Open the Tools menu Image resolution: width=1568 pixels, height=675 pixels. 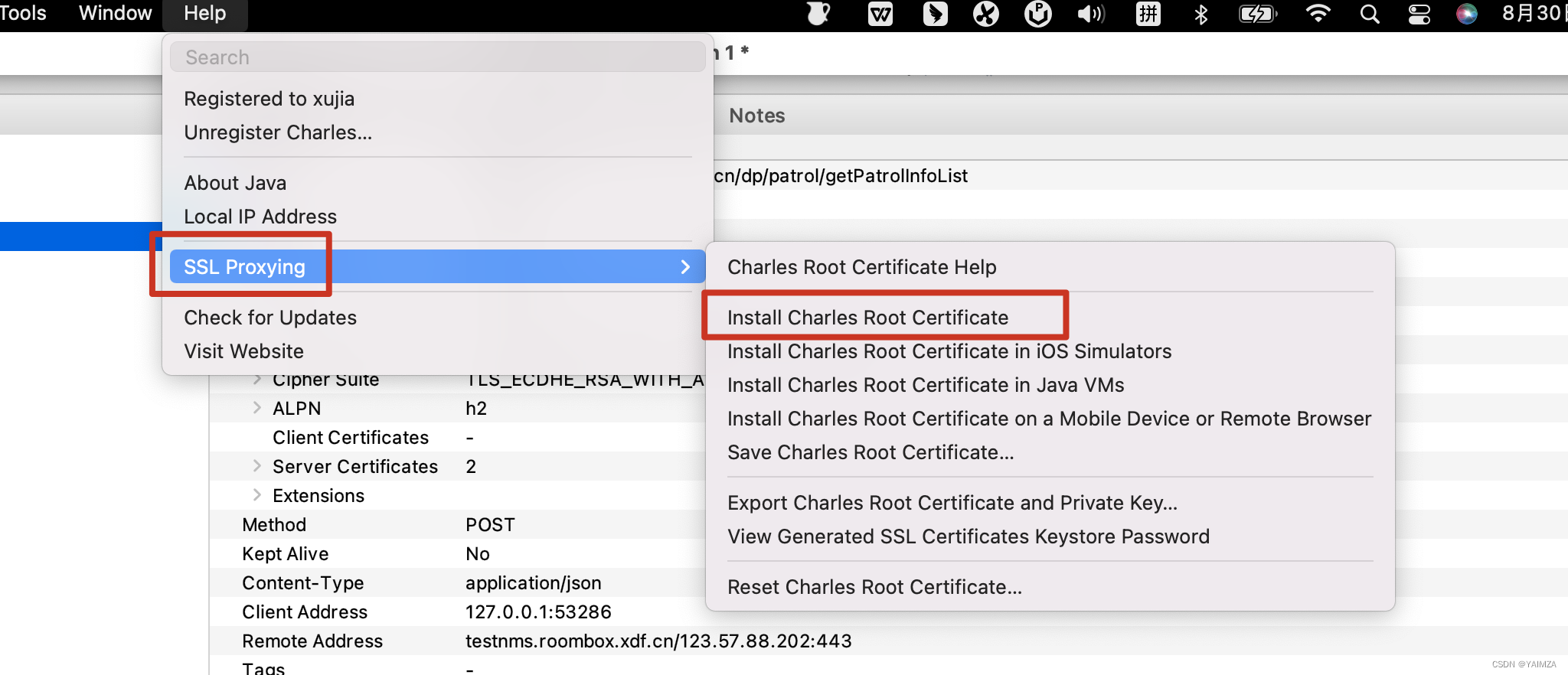pyautogui.click(x=23, y=13)
